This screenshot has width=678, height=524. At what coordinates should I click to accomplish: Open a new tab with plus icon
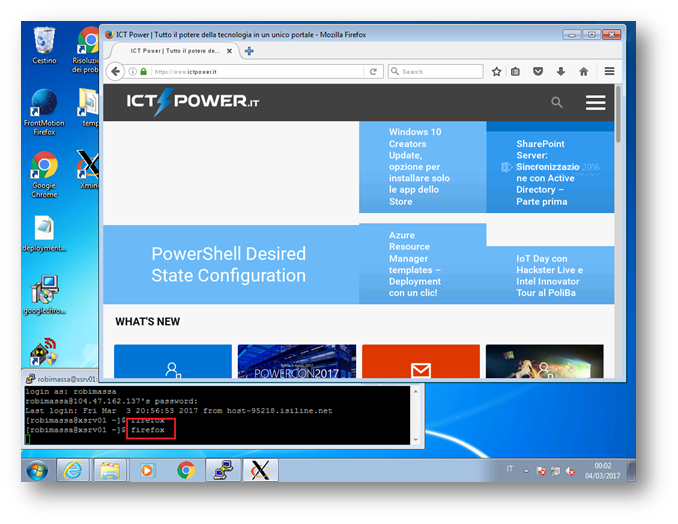[249, 51]
